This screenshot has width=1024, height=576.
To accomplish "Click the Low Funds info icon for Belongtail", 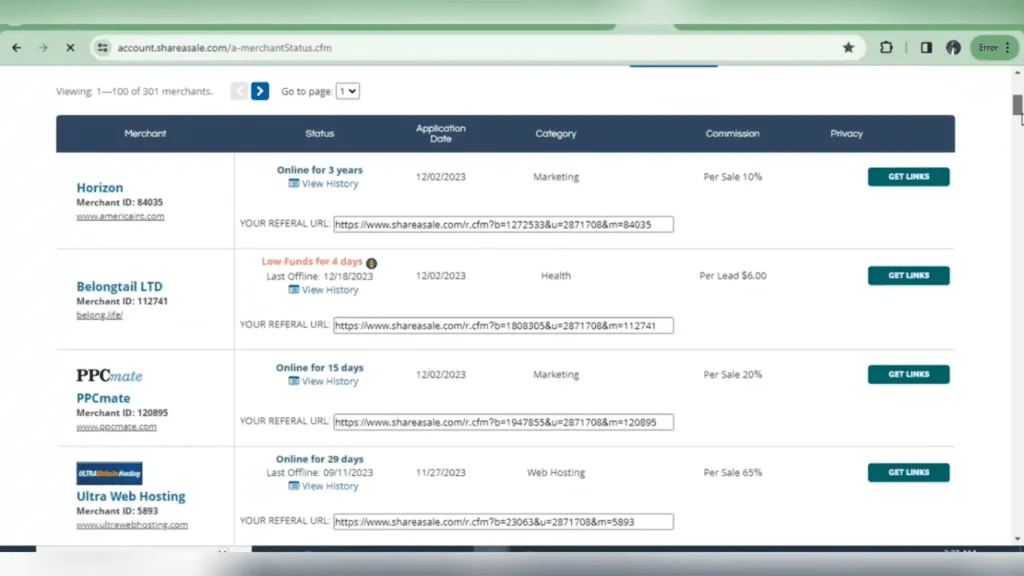I will [x=372, y=263].
